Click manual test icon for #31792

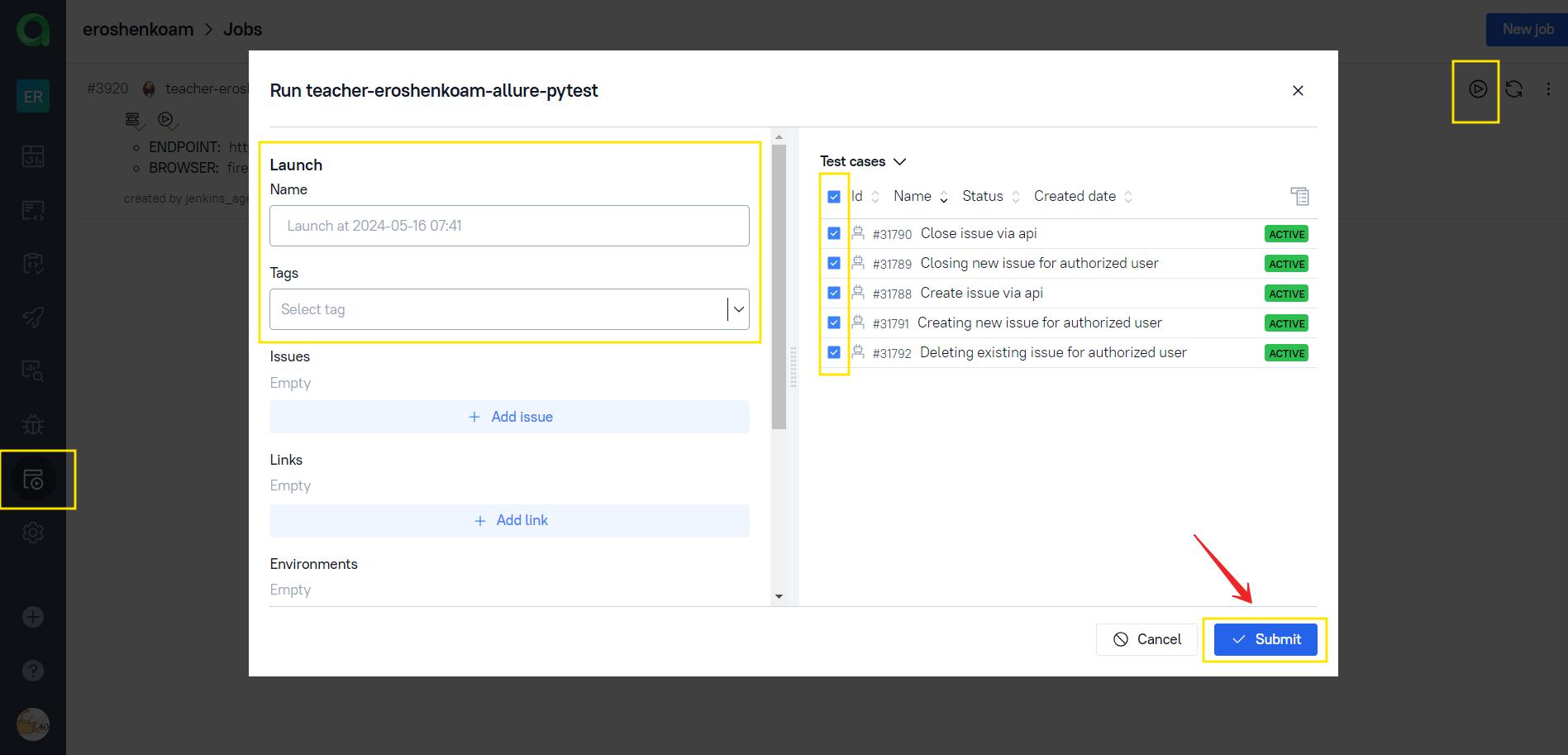pyautogui.click(x=858, y=352)
